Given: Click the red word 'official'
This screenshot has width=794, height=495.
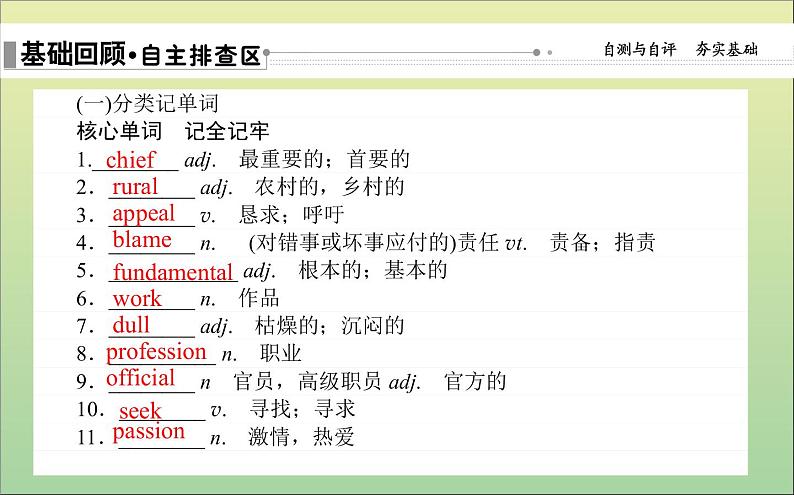Looking at the screenshot, I should click(x=140, y=378).
